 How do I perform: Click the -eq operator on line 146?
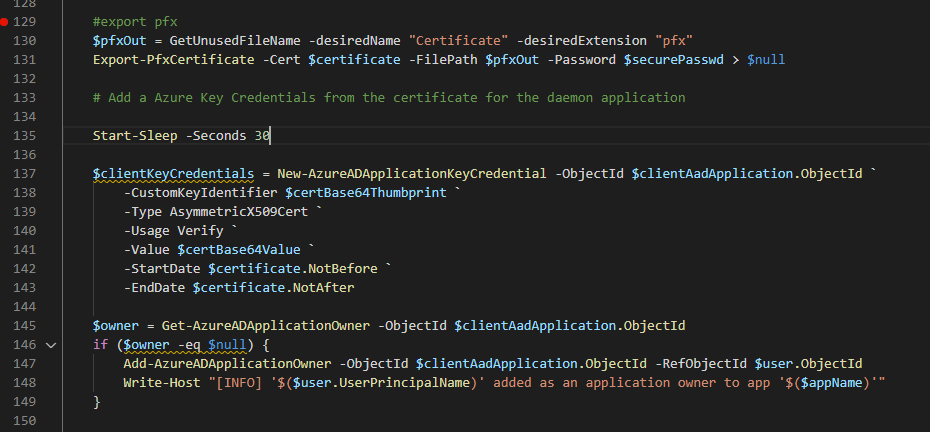(189, 345)
